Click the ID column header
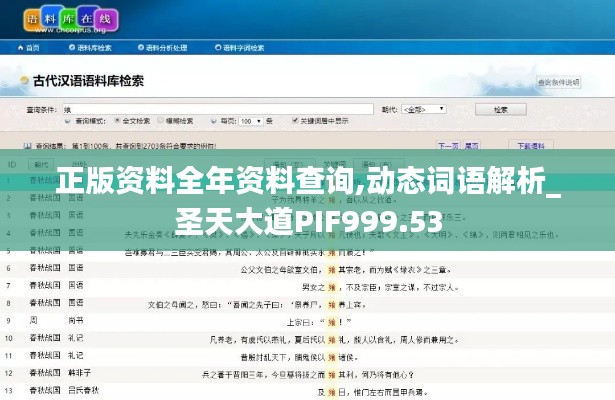This screenshot has width=615, height=400. tap(13, 164)
